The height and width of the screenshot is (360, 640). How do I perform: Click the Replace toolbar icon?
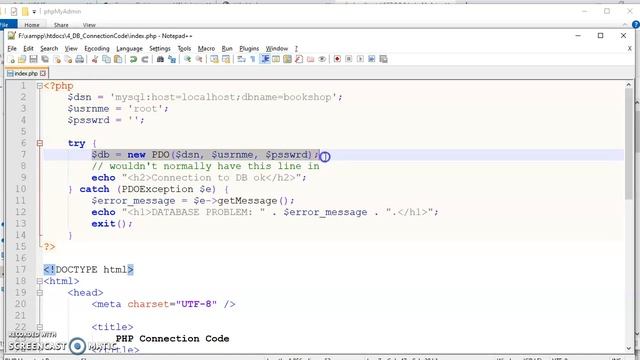click(172, 59)
